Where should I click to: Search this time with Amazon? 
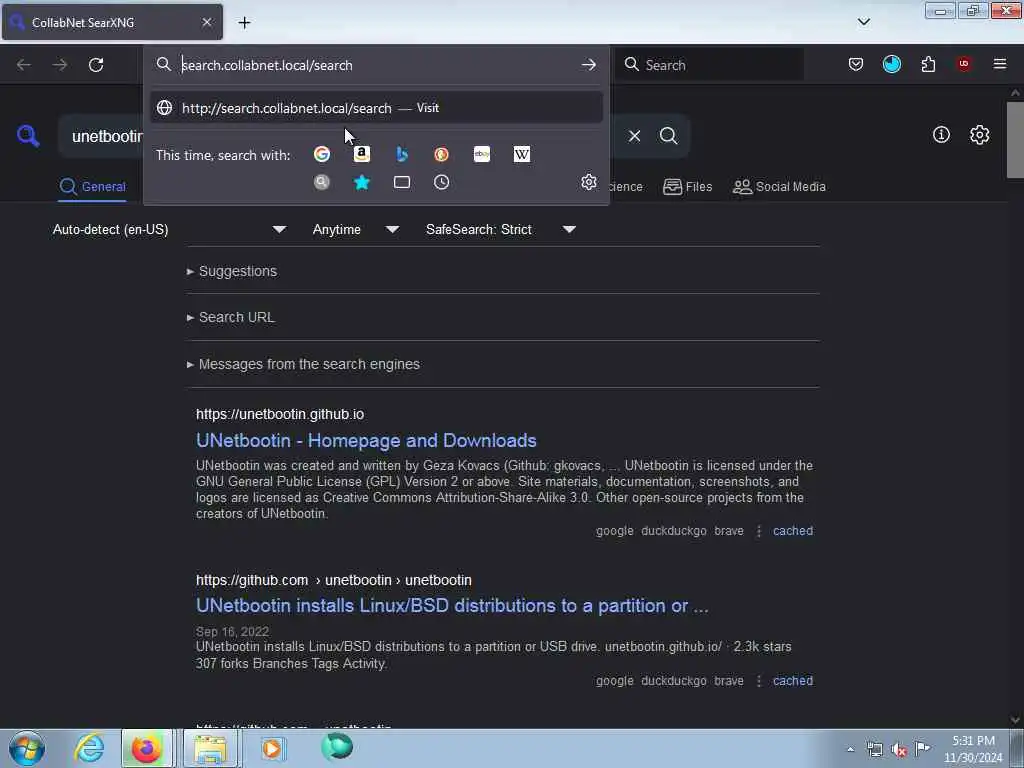click(x=361, y=154)
